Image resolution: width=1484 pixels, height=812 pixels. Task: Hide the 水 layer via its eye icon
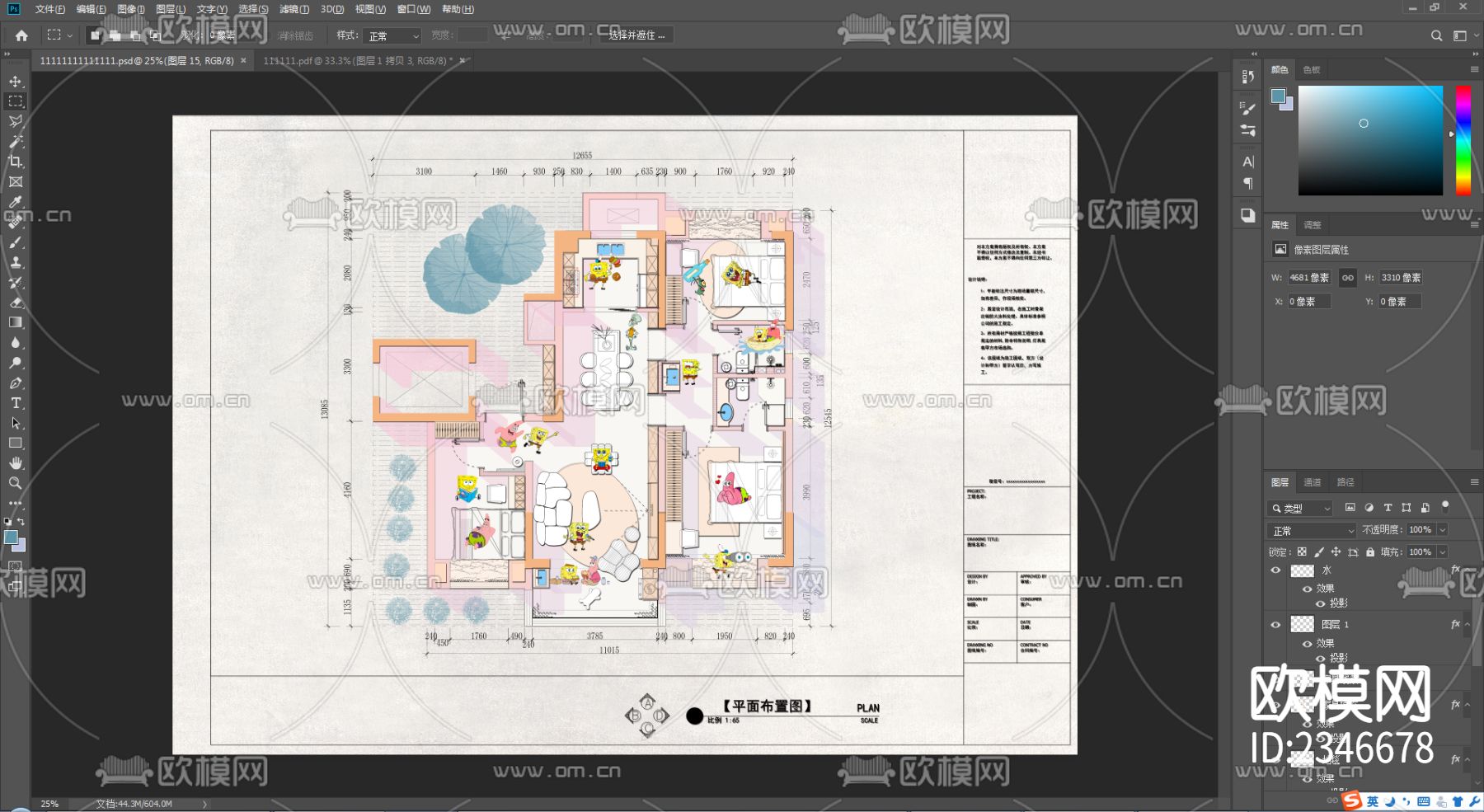click(1275, 570)
